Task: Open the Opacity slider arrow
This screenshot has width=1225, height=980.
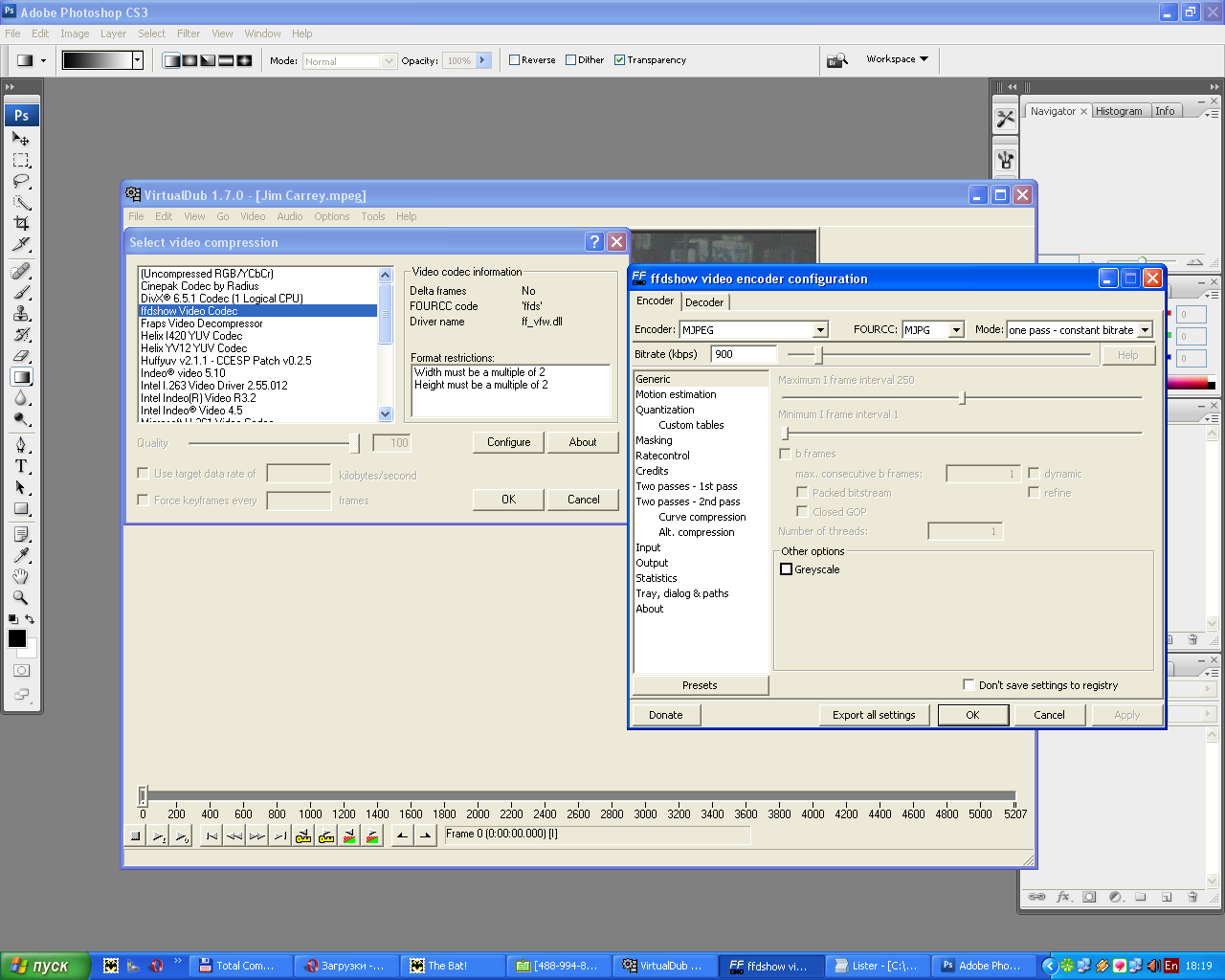Action: click(482, 60)
